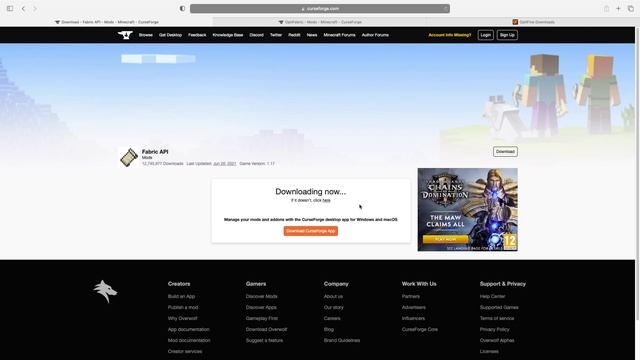Toggle the Safari sidebar icon

pyautogui.click(x=10, y=9)
